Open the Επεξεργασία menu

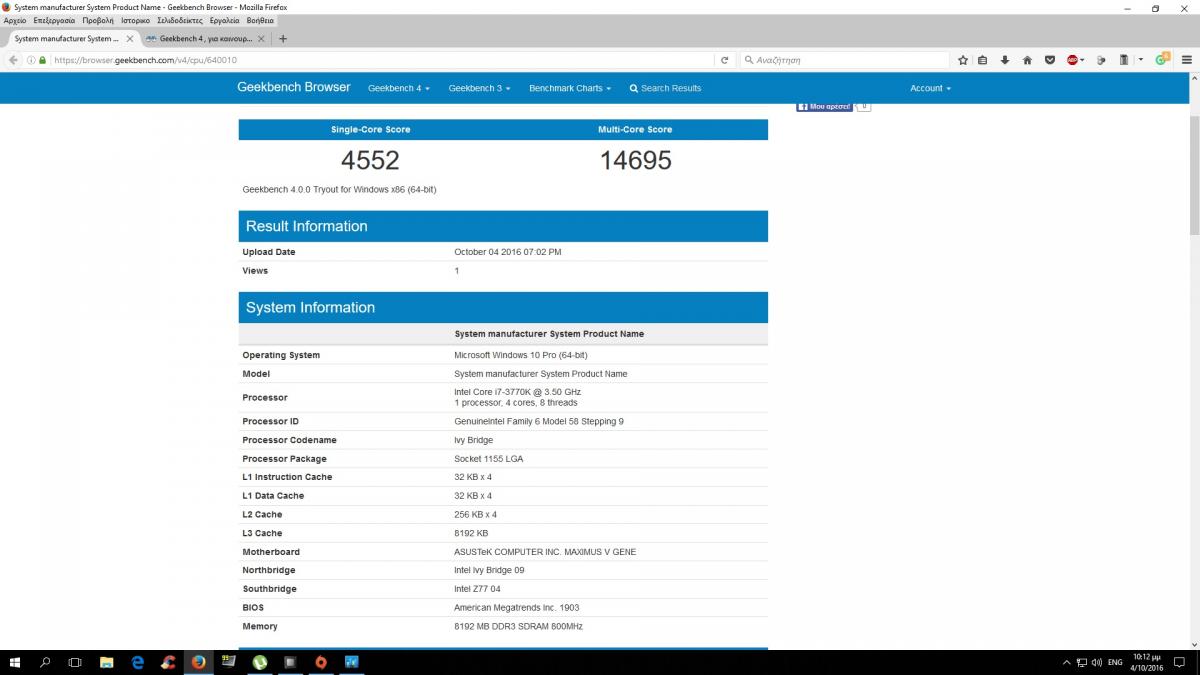(x=54, y=20)
